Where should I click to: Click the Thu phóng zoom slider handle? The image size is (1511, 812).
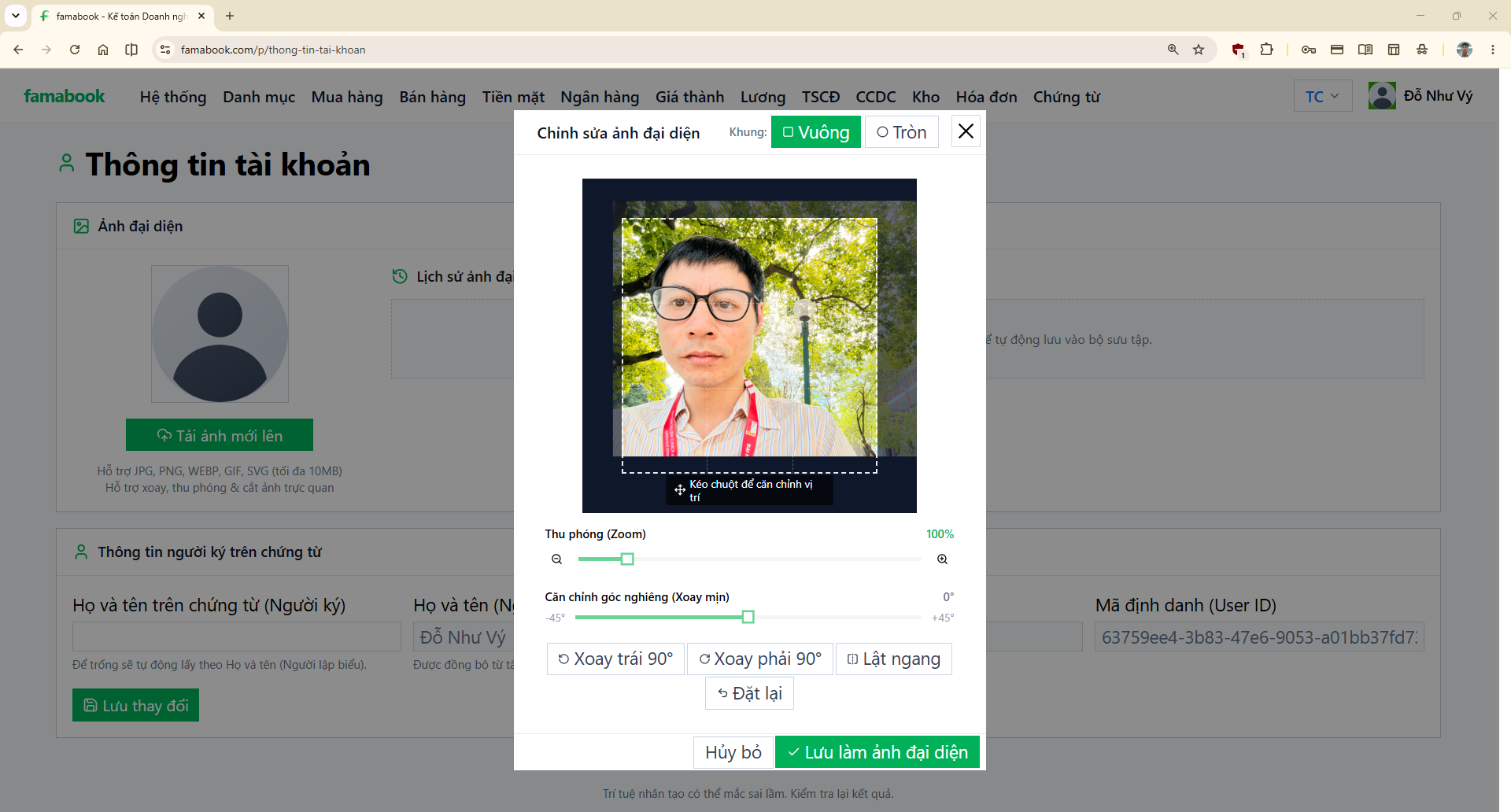(627, 559)
